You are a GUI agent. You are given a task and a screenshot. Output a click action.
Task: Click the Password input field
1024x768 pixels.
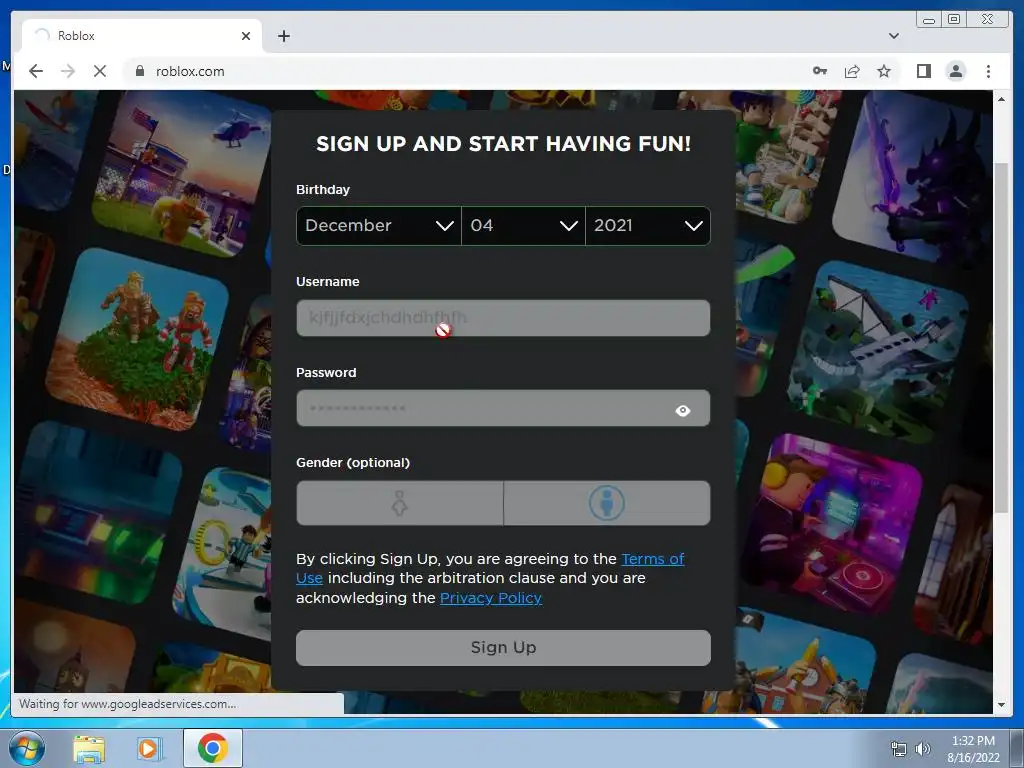point(503,409)
